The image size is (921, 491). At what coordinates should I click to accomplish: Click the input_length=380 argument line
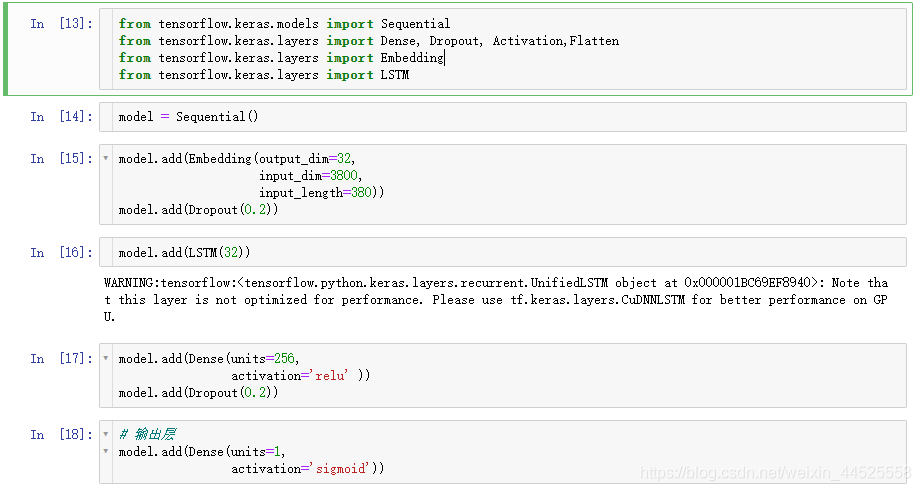point(321,193)
